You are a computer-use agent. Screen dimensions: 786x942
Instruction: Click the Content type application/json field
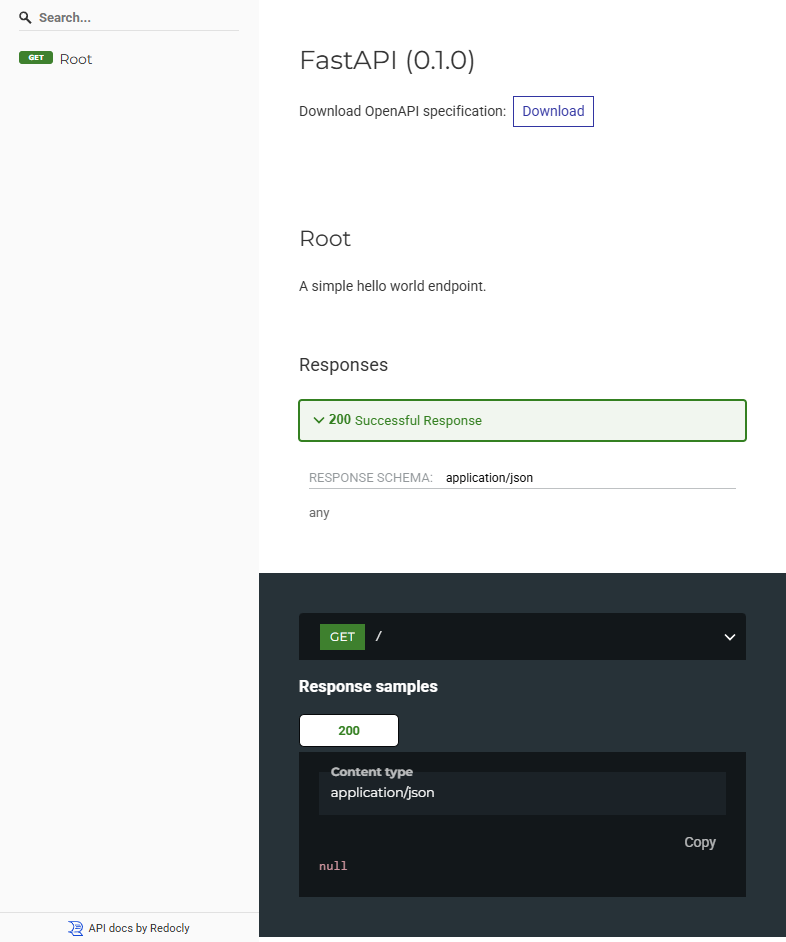click(x=522, y=793)
